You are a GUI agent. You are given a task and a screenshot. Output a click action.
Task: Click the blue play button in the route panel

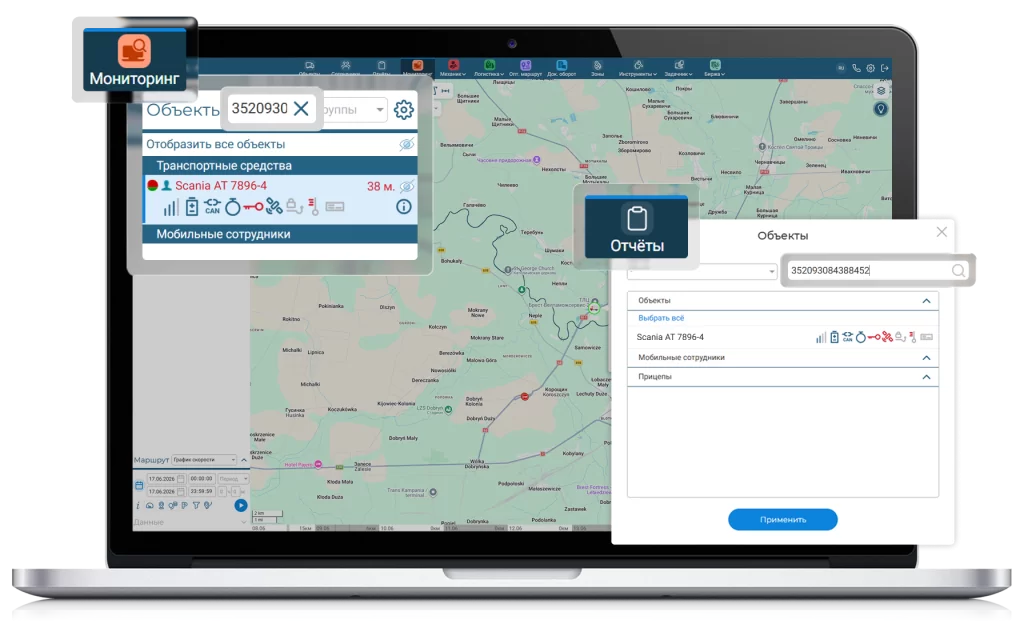click(x=240, y=505)
